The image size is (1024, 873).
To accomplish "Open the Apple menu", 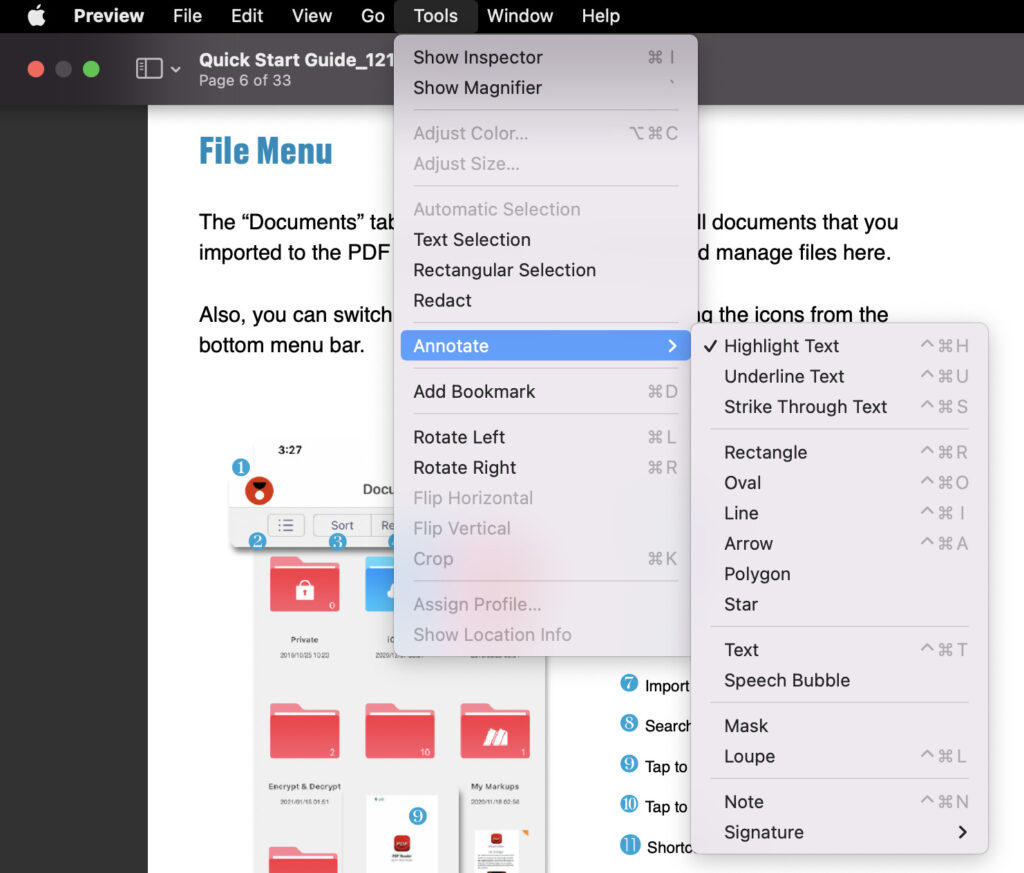I will coord(37,16).
